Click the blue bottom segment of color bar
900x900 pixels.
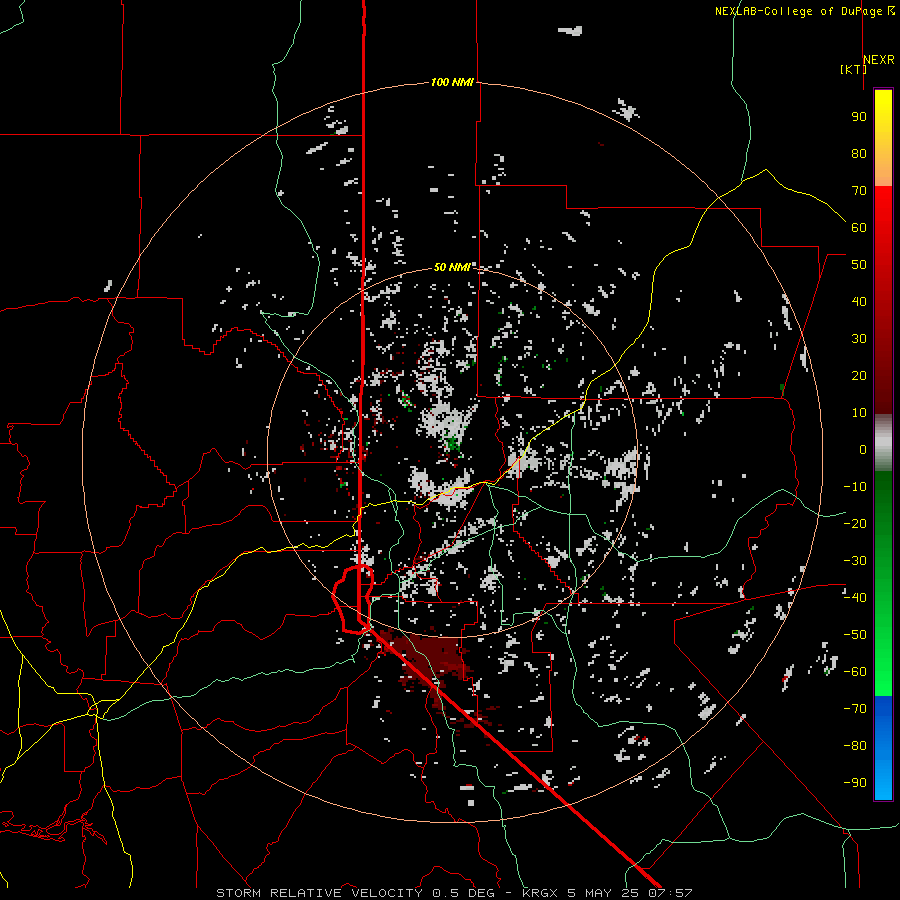[x=883, y=748]
